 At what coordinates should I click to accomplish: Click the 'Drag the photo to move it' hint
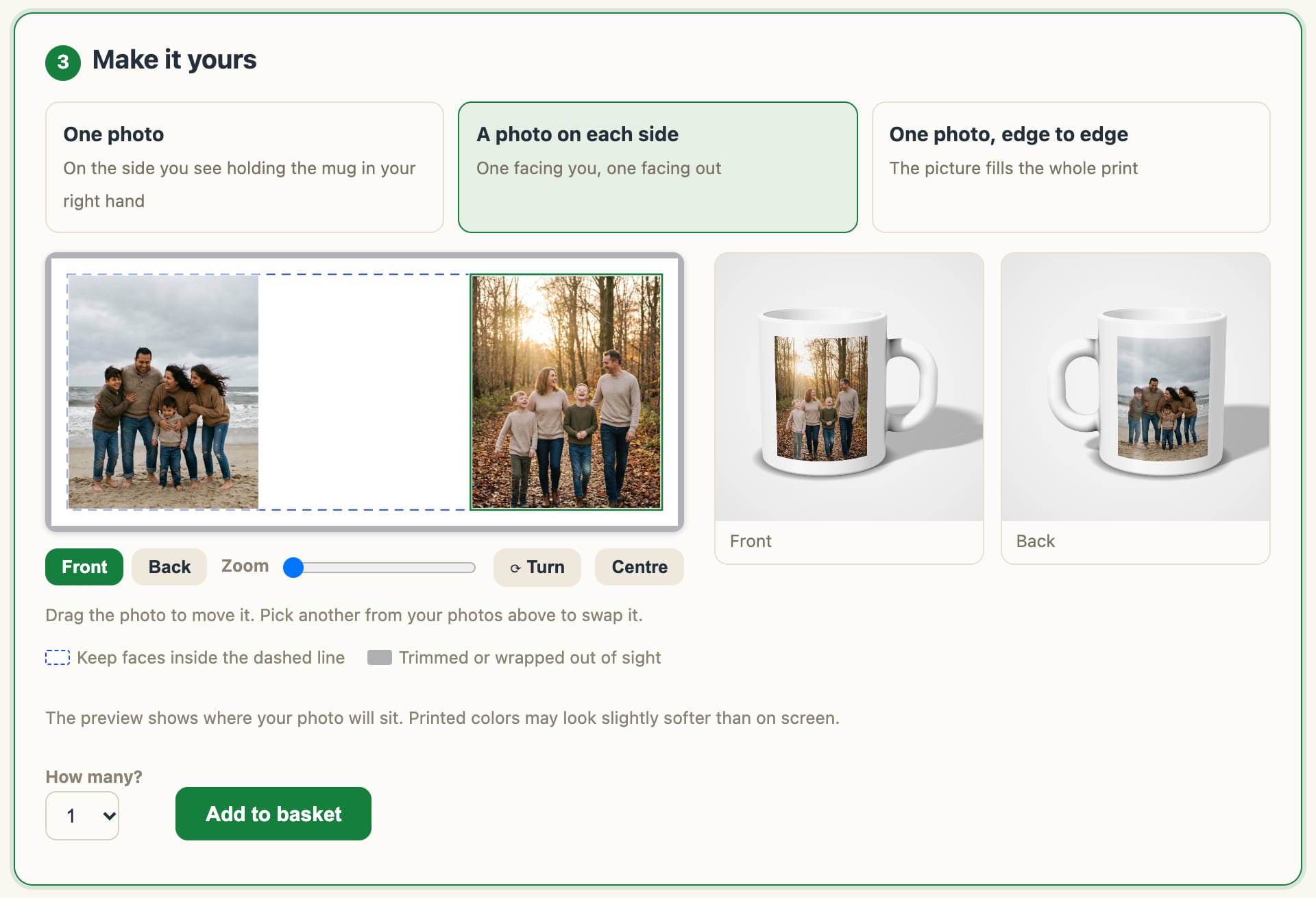coord(344,615)
